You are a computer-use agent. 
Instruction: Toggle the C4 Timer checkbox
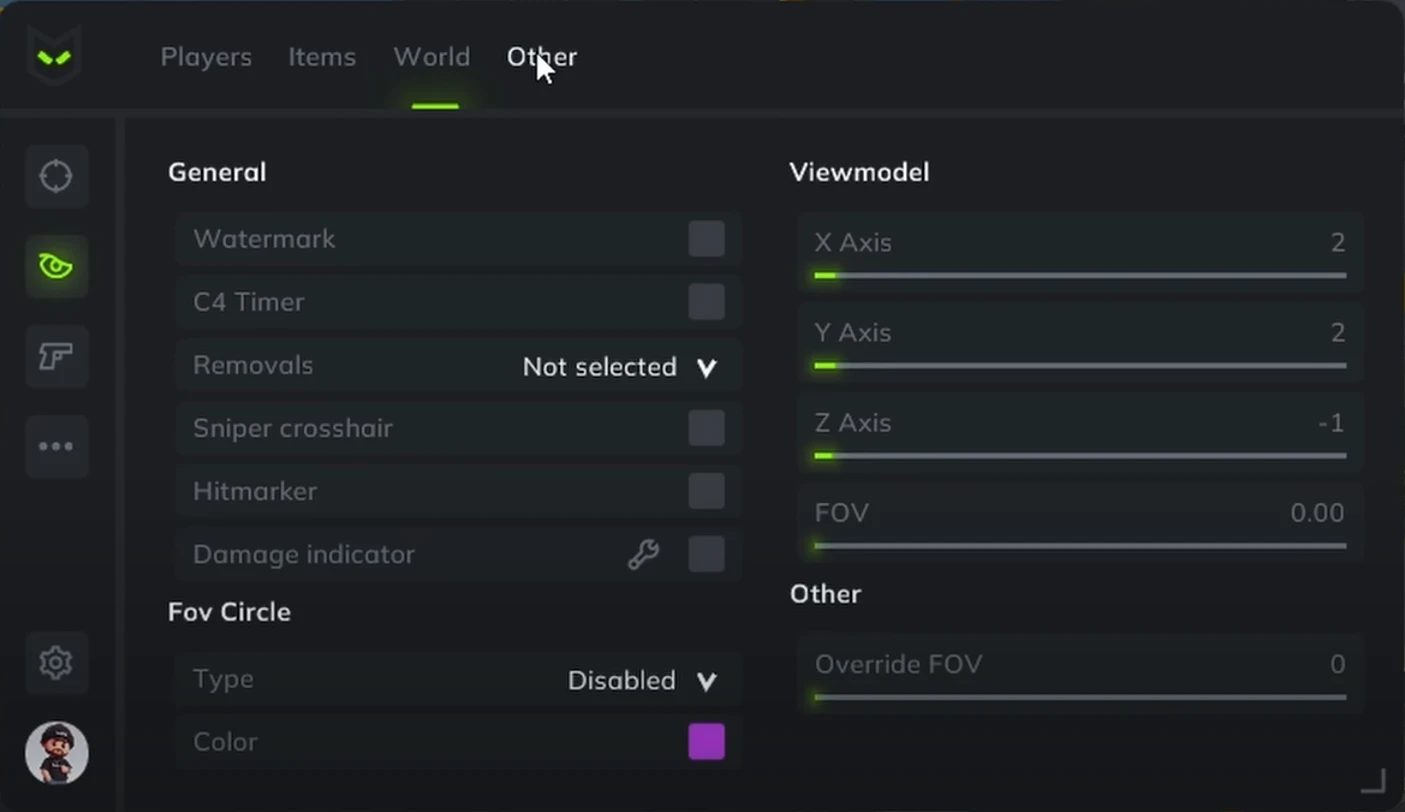pyautogui.click(x=706, y=302)
